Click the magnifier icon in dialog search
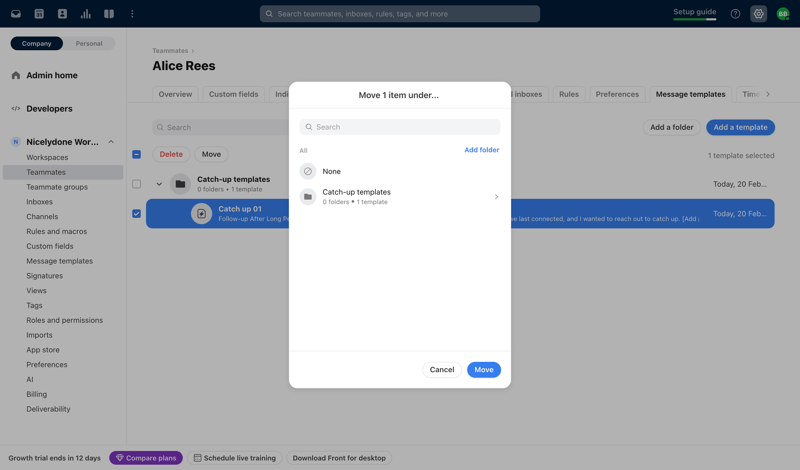Screen dimensions: 800x470 coord(309,127)
